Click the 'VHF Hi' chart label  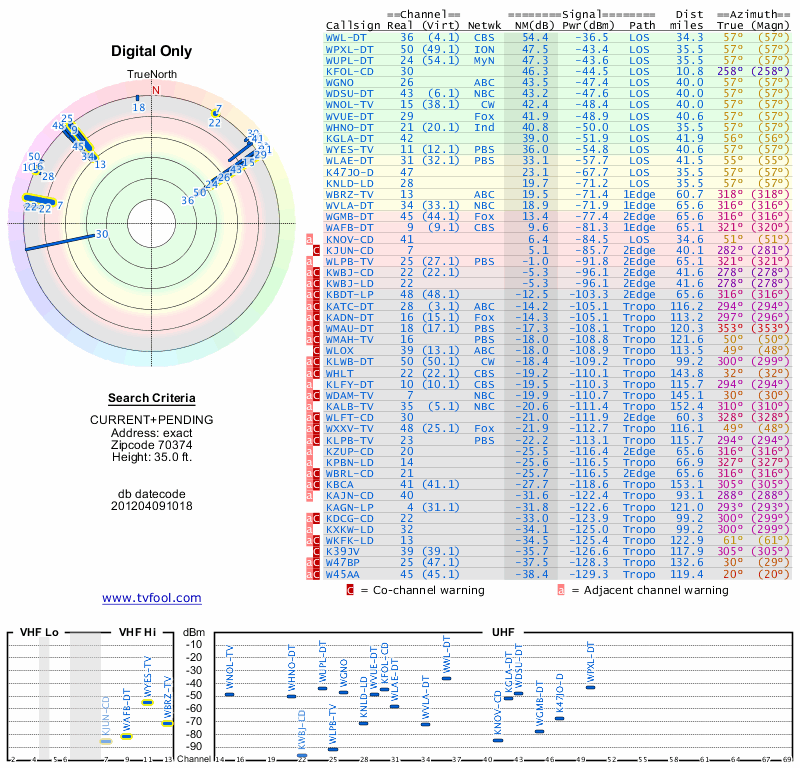pyautogui.click(x=137, y=632)
